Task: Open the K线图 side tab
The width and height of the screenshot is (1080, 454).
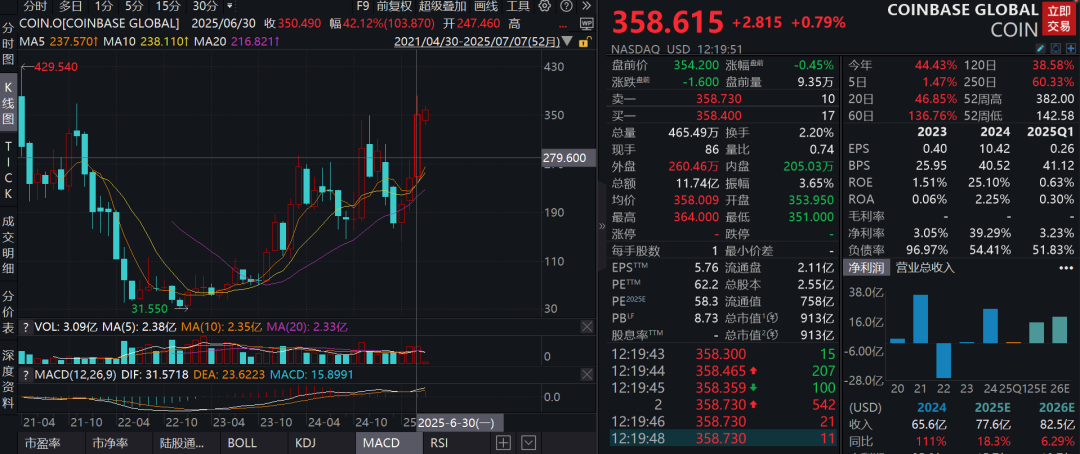Action: click(x=9, y=103)
